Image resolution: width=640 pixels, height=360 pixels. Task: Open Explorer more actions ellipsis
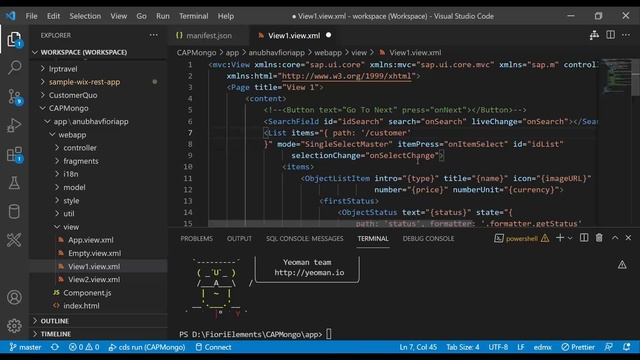click(x=153, y=36)
